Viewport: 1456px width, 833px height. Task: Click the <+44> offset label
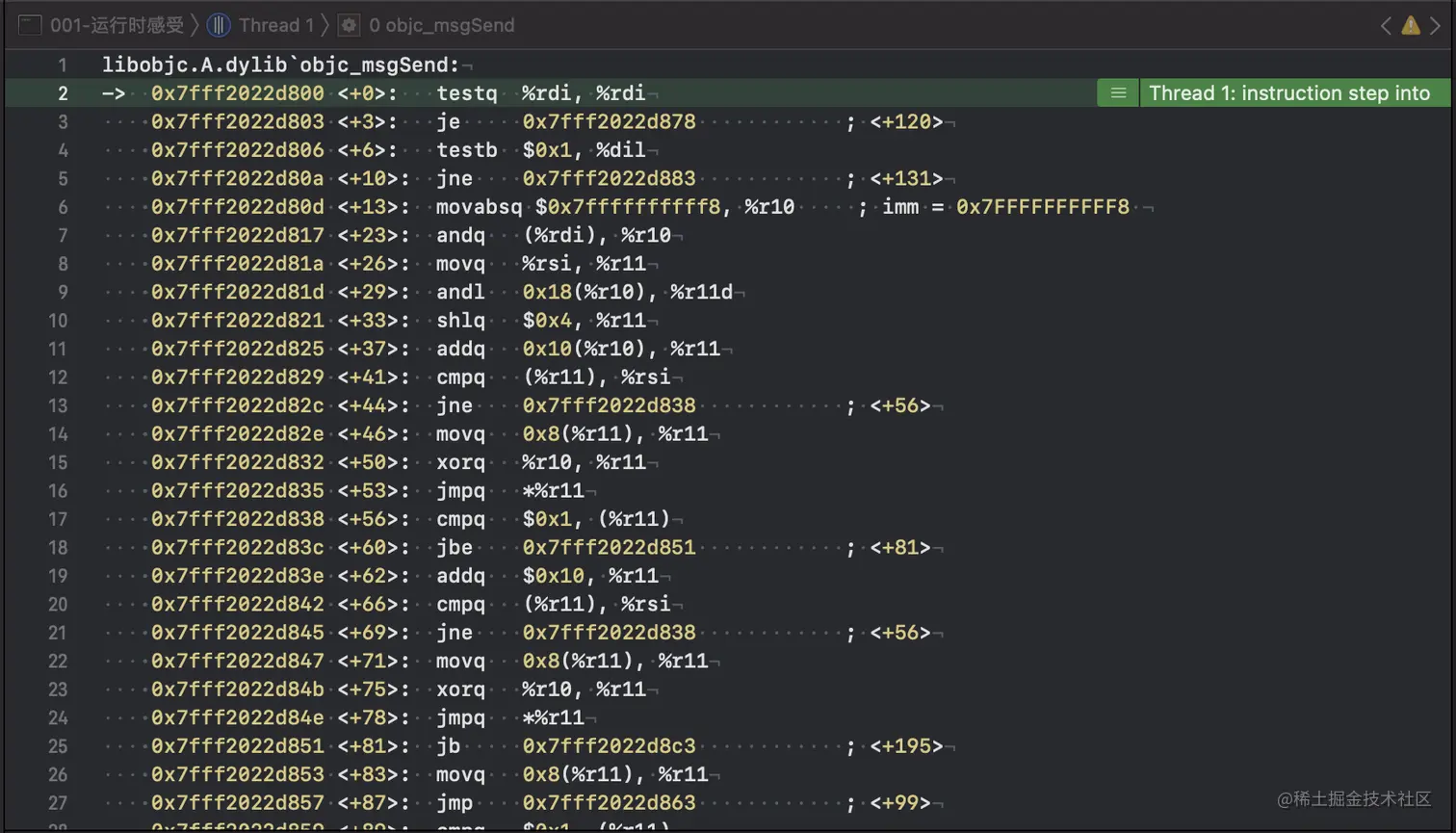point(368,405)
